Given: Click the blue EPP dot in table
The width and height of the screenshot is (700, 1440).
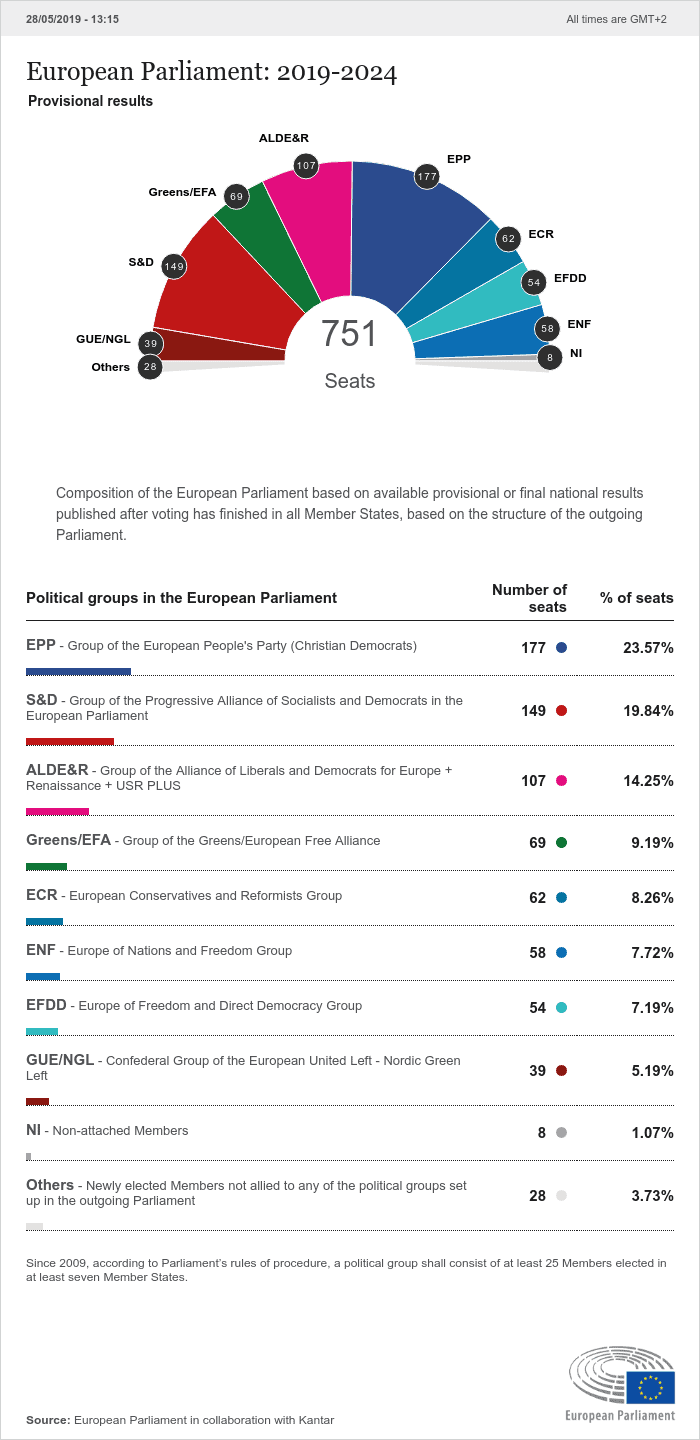Looking at the screenshot, I should point(561,648).
